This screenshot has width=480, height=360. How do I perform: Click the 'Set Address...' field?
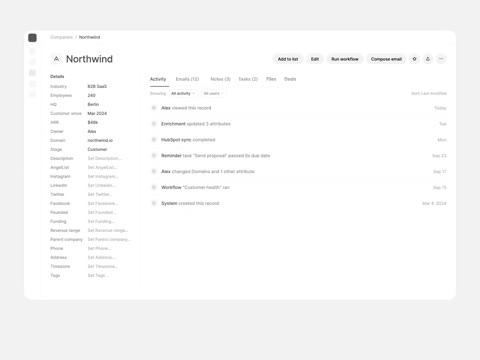[102, 257]
